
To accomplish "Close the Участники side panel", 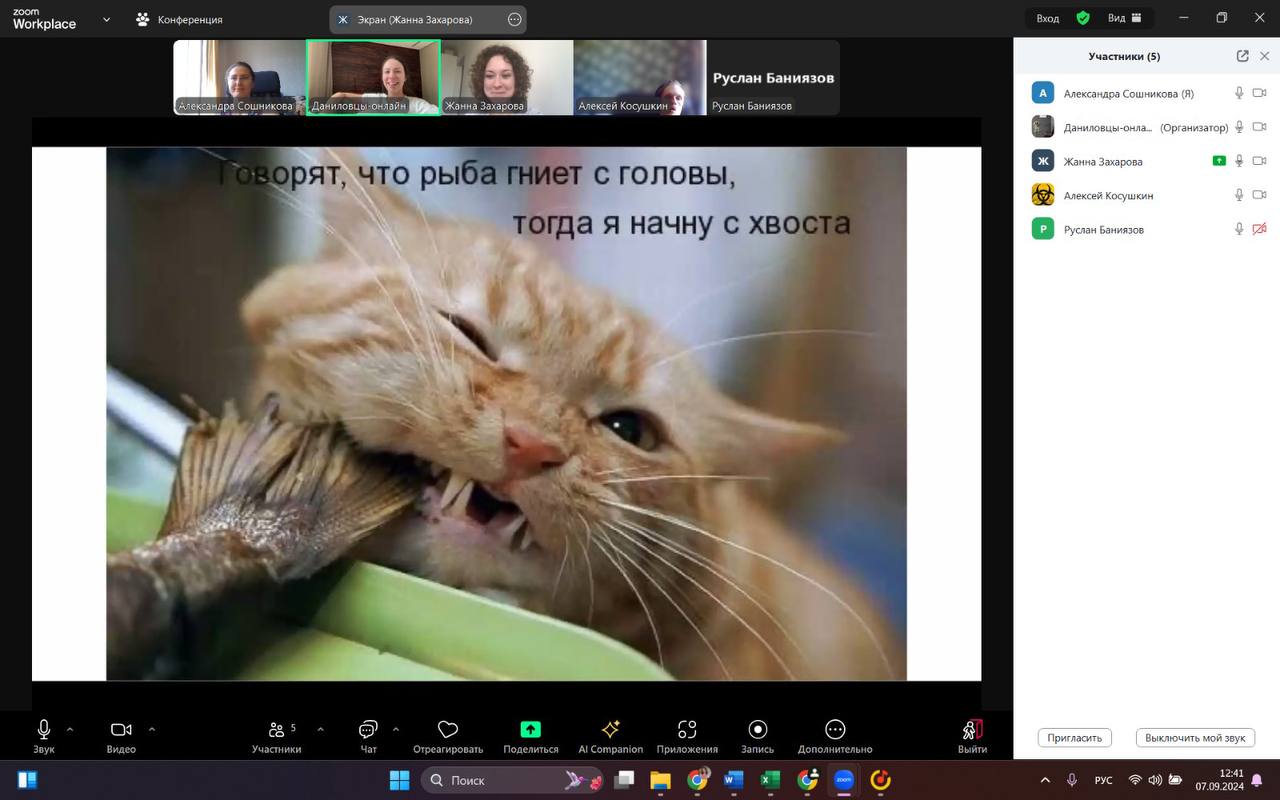I will click(x=1265, y=56).
